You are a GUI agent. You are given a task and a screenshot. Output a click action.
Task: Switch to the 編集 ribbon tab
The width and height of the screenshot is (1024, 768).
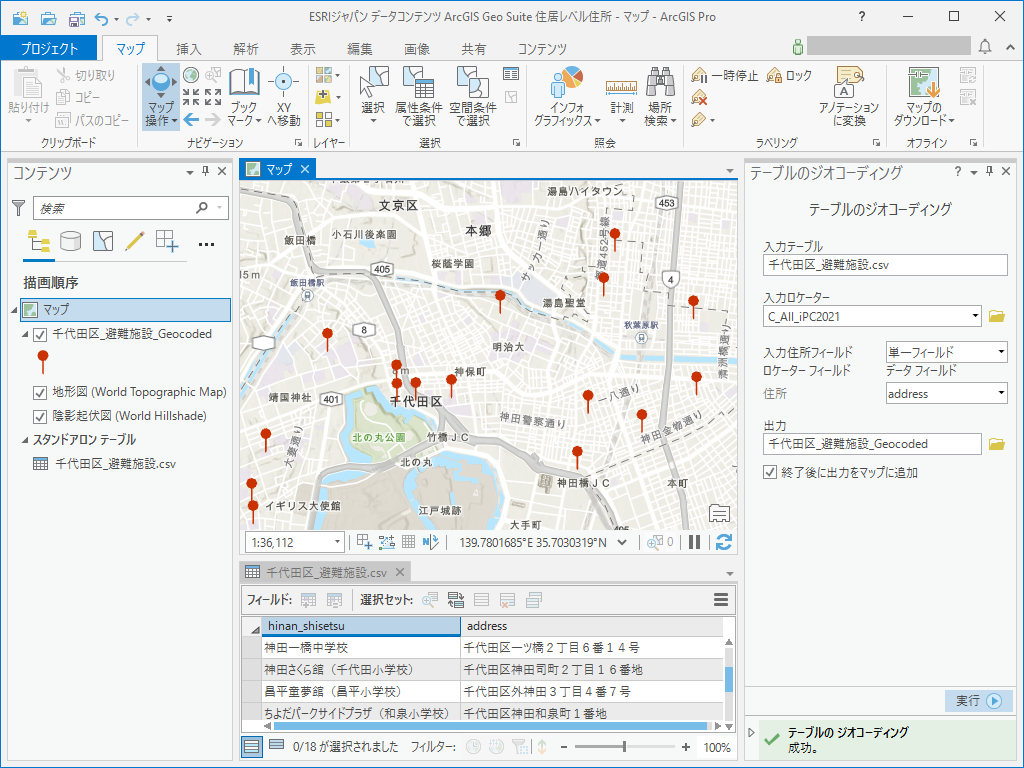click(360, 48)
